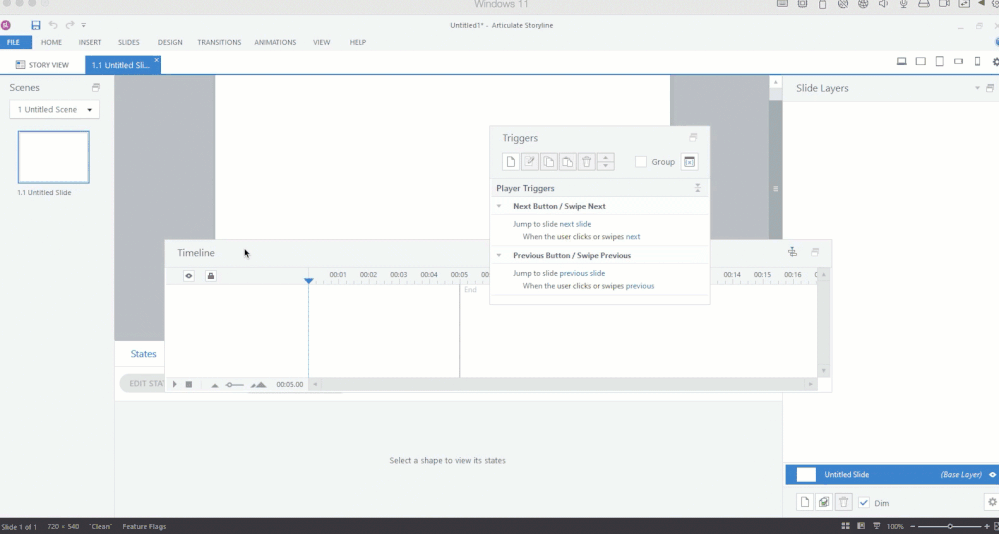Click the Copy trigger icon

549,162
